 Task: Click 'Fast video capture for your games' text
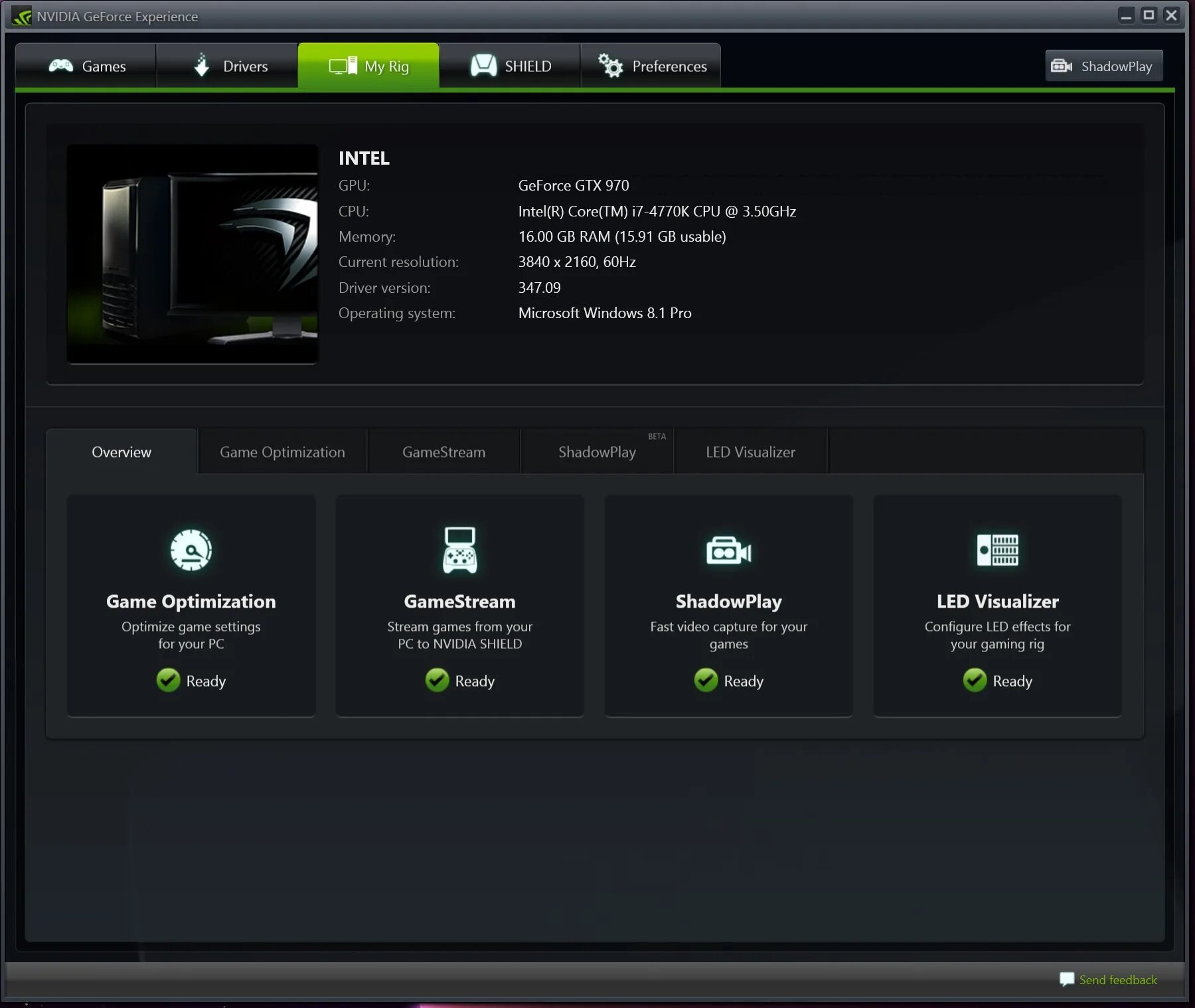coord(728,635)
